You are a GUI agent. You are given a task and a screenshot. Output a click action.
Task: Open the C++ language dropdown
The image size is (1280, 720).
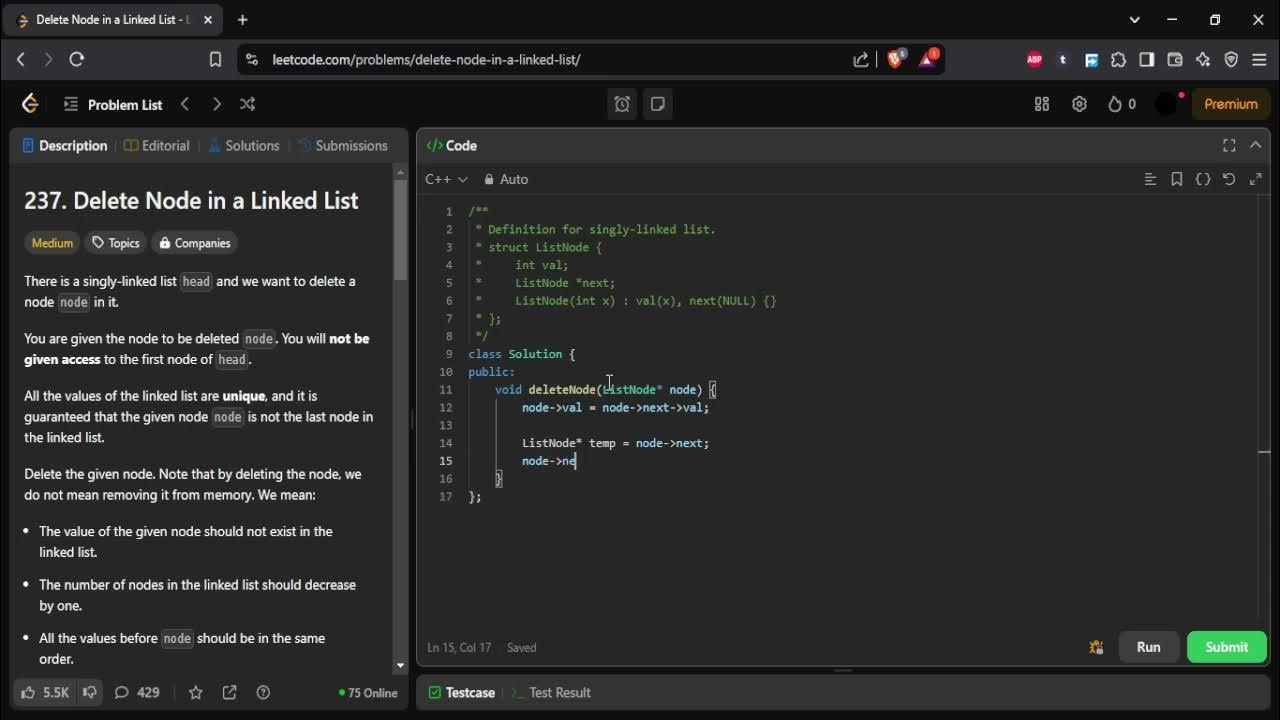(446, 179)
